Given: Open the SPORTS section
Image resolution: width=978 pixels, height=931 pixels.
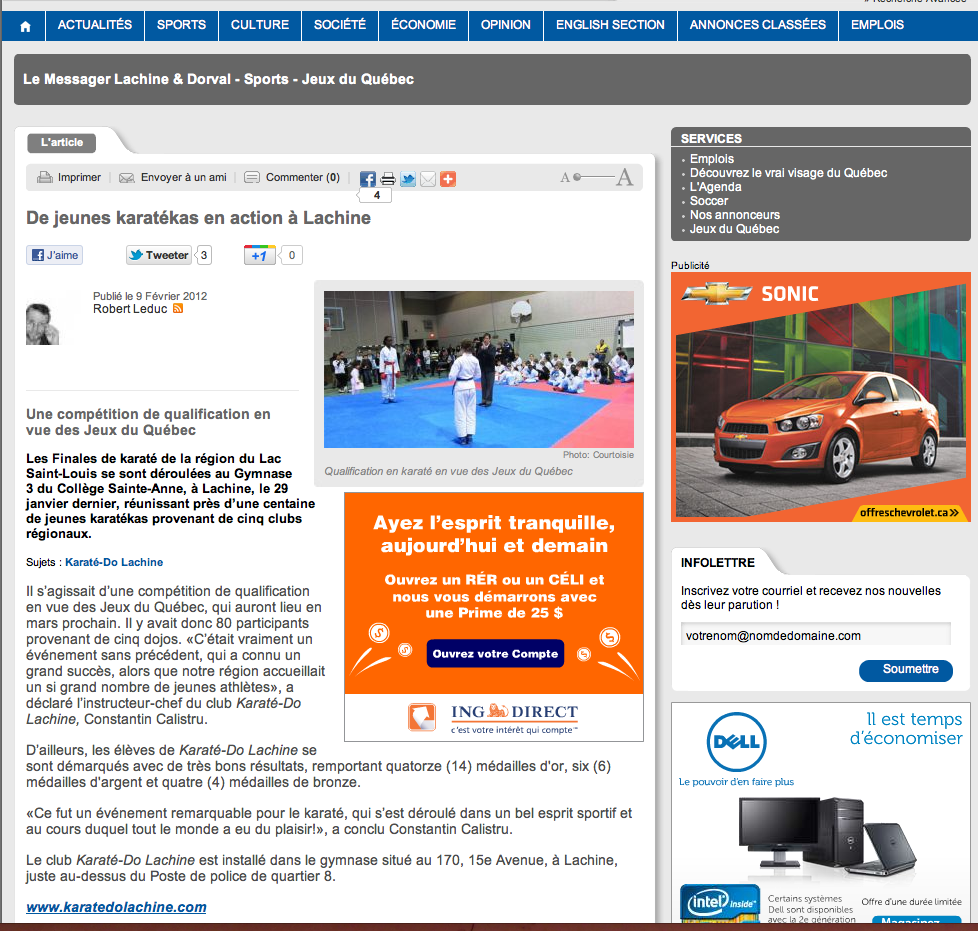Looking at the screenshot, I should tap(182, 25).
